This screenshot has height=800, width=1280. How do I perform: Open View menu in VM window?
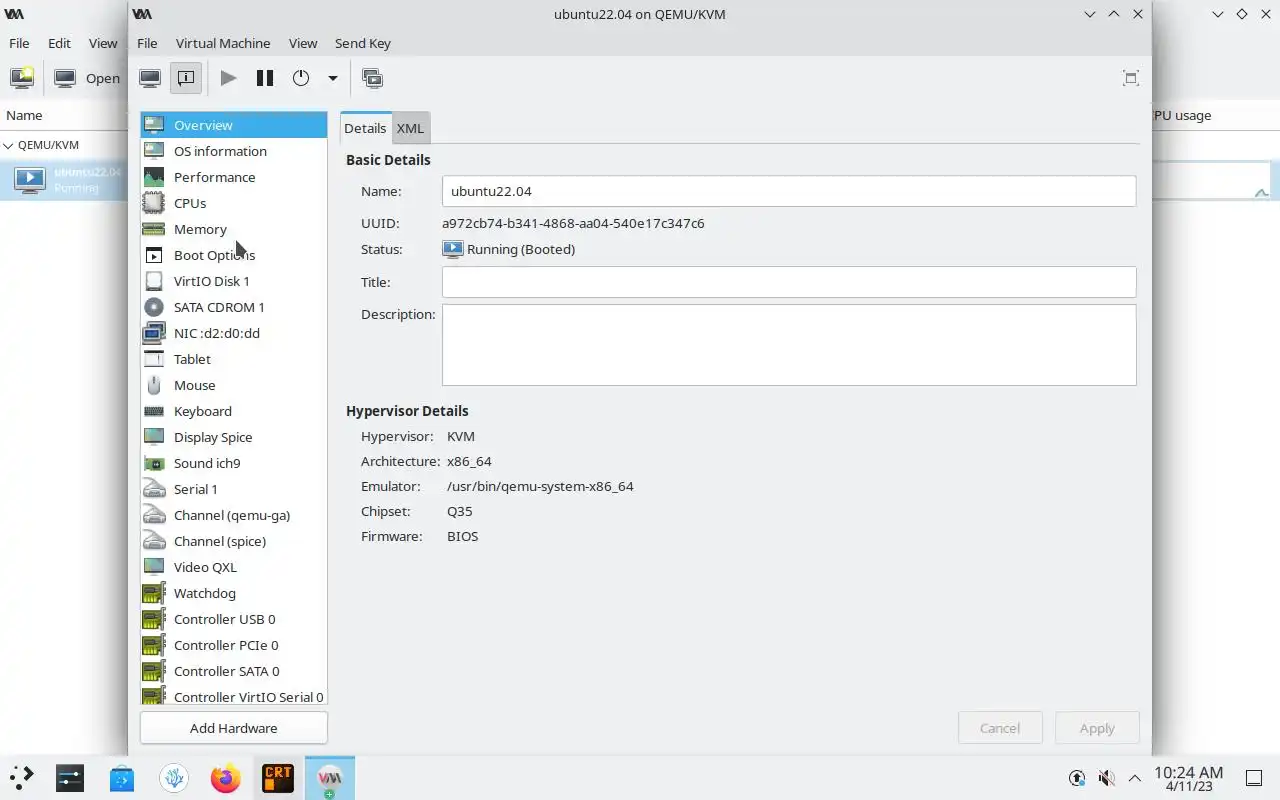[x=303, y=43]
